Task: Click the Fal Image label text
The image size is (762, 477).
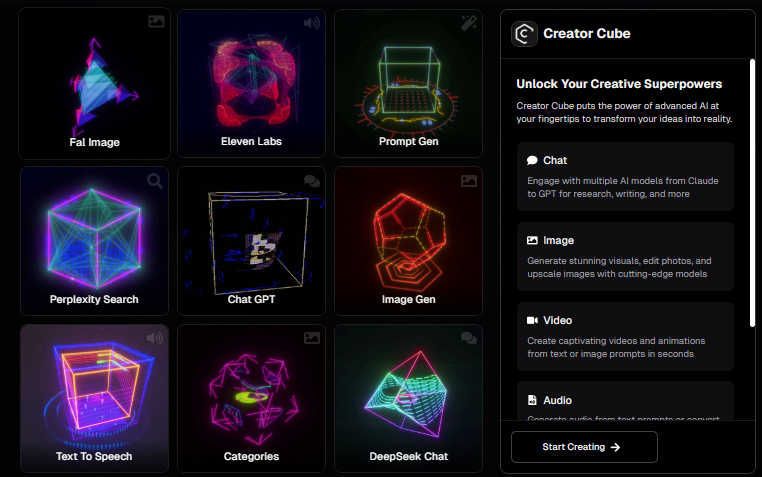Action: pyautogui.click(x=94, y=142)
